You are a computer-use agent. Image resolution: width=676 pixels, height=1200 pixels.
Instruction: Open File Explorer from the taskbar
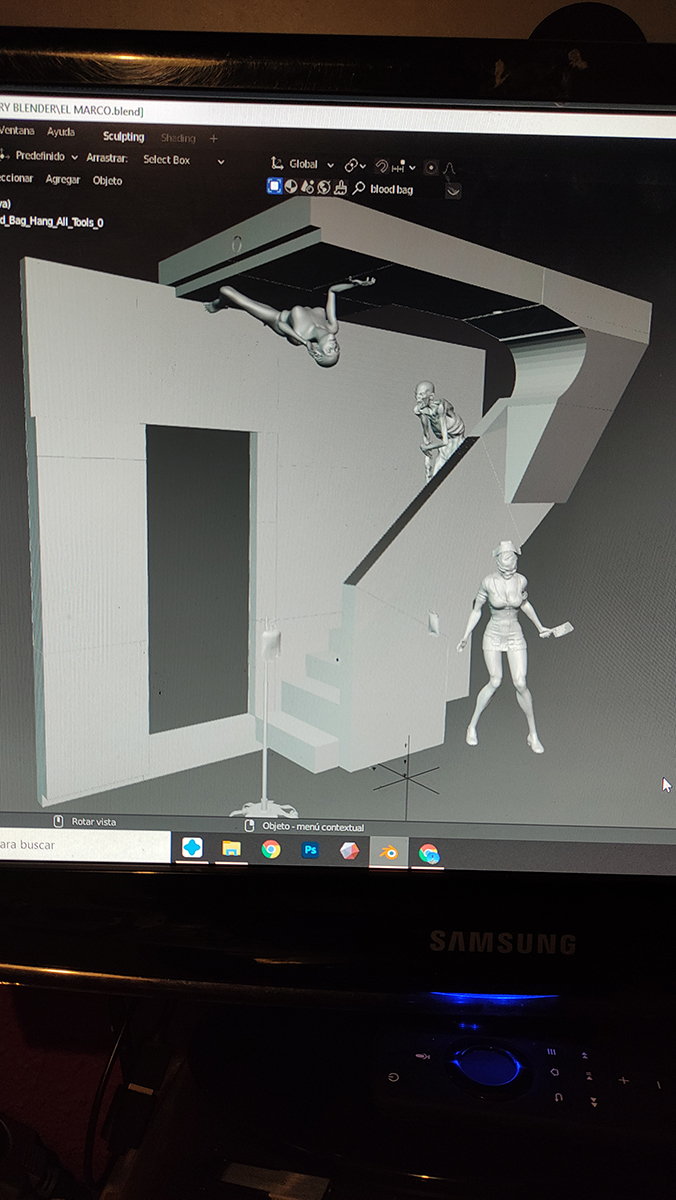pos(231,849)
